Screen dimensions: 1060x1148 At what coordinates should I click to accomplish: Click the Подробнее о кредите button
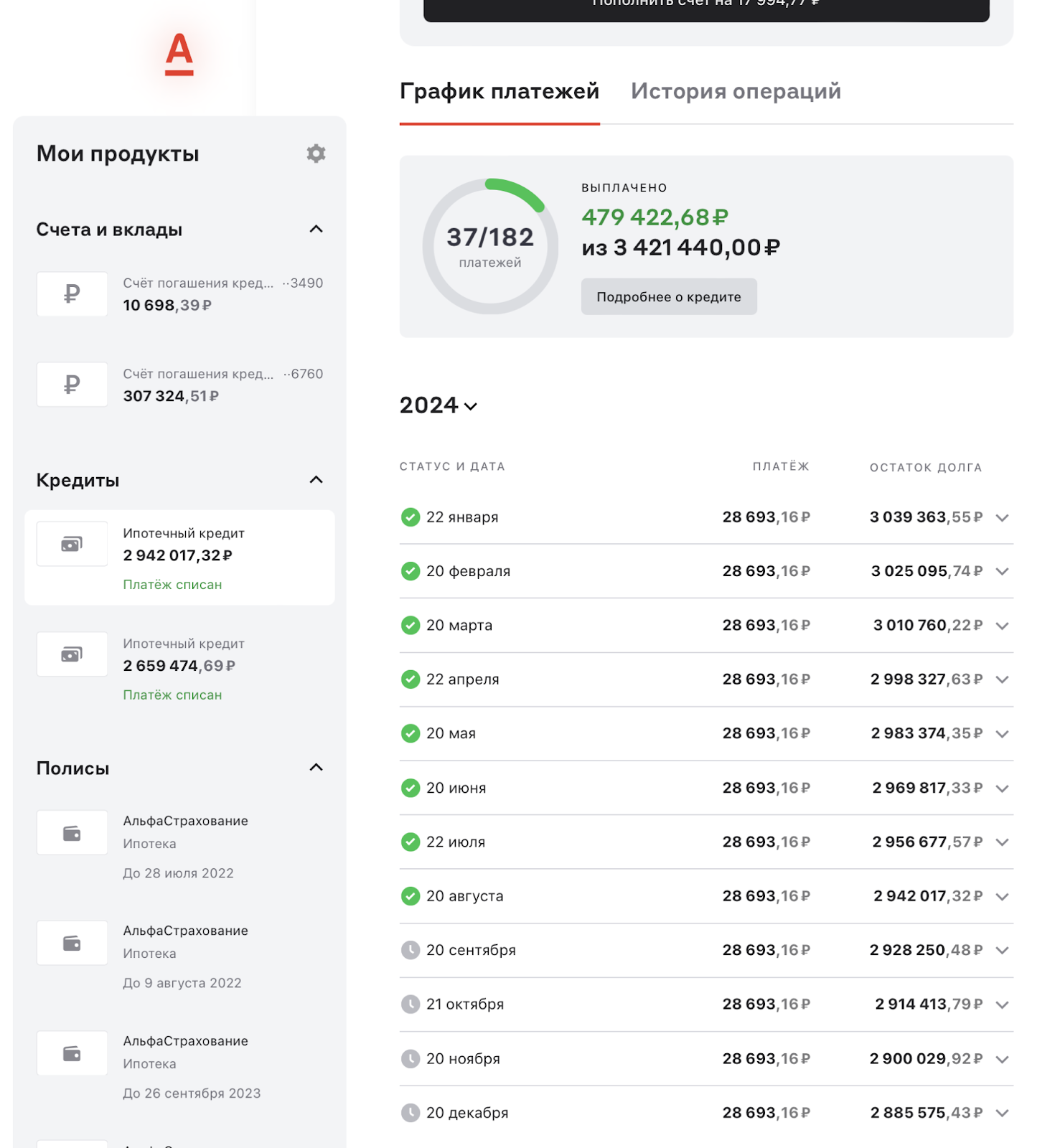coord(669,297)
